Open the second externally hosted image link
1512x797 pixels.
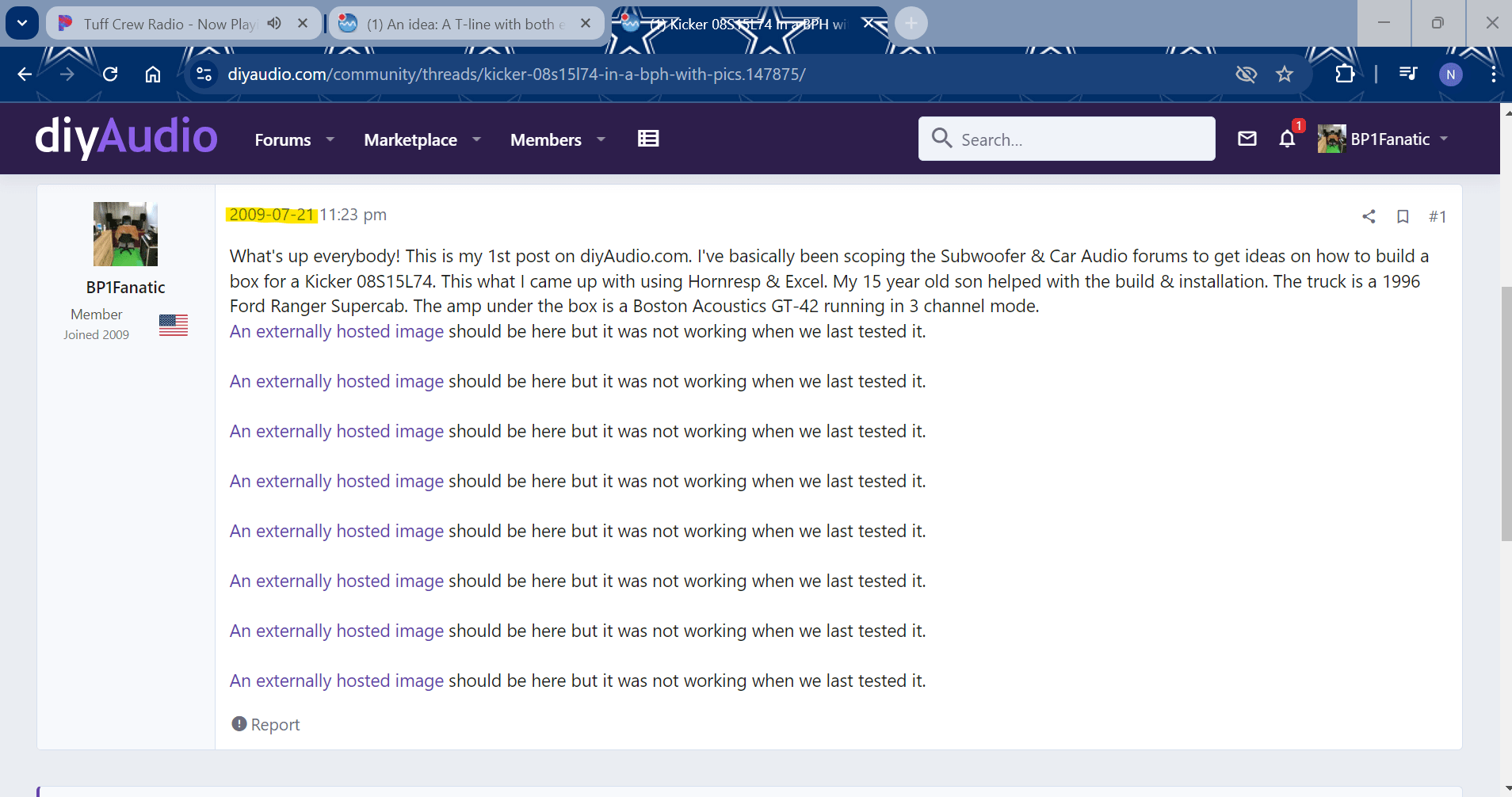click(x=337, y=381)
